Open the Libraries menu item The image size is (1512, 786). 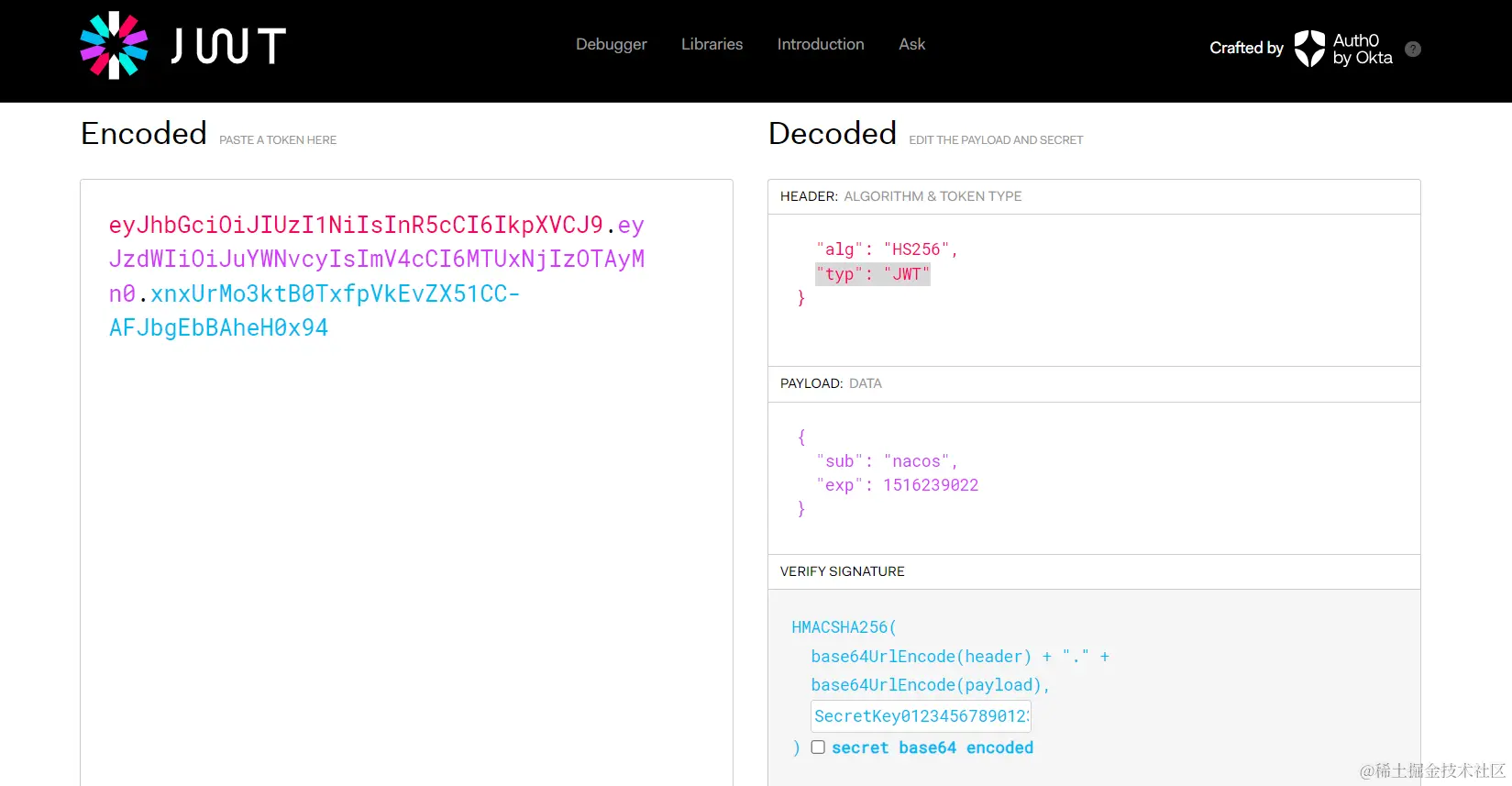tap(712, 44)
